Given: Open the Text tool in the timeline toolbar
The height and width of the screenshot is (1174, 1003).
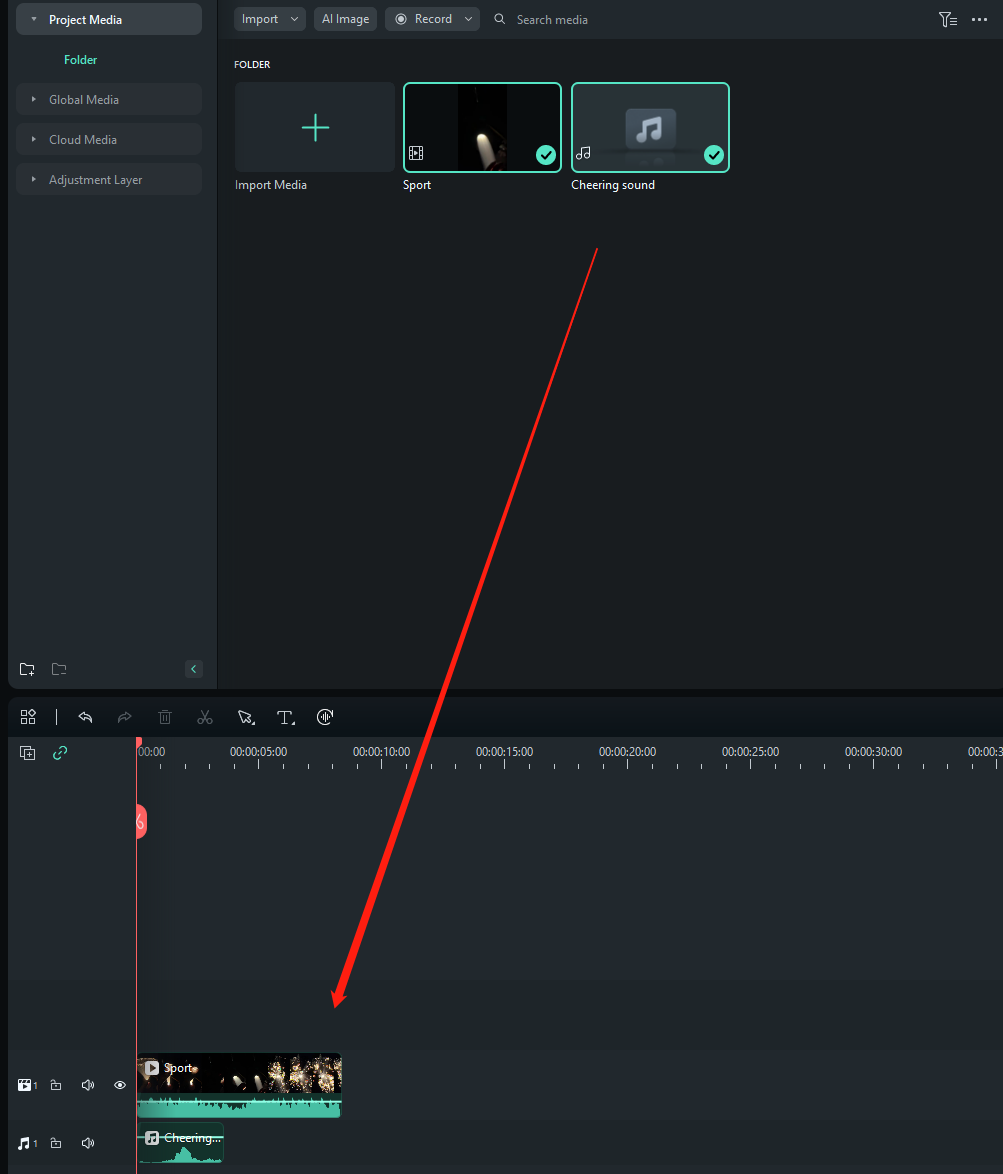Looking at the screenshot, I should pyautogui.click(x=286, y=717).
